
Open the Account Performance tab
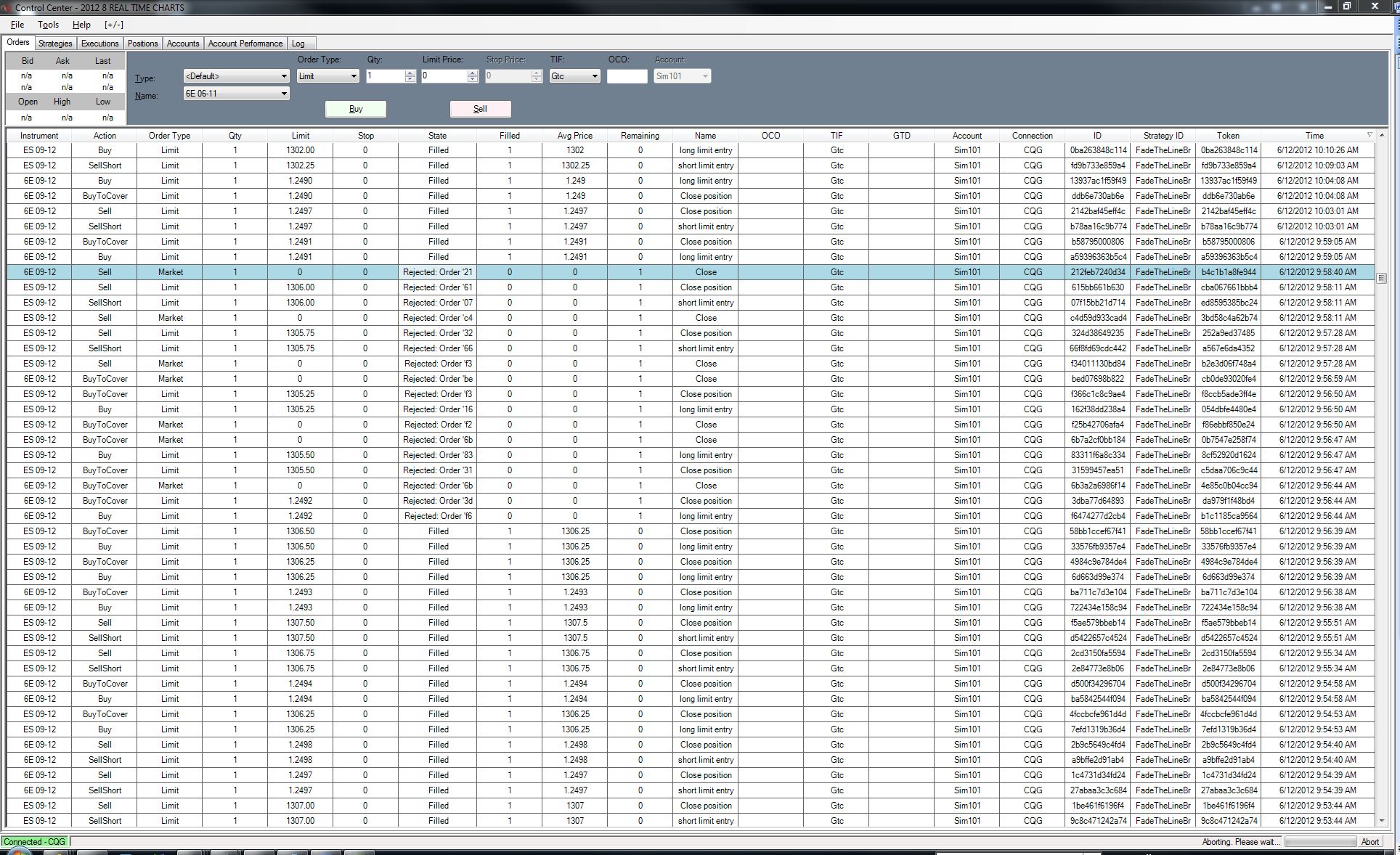pos(245,44)
